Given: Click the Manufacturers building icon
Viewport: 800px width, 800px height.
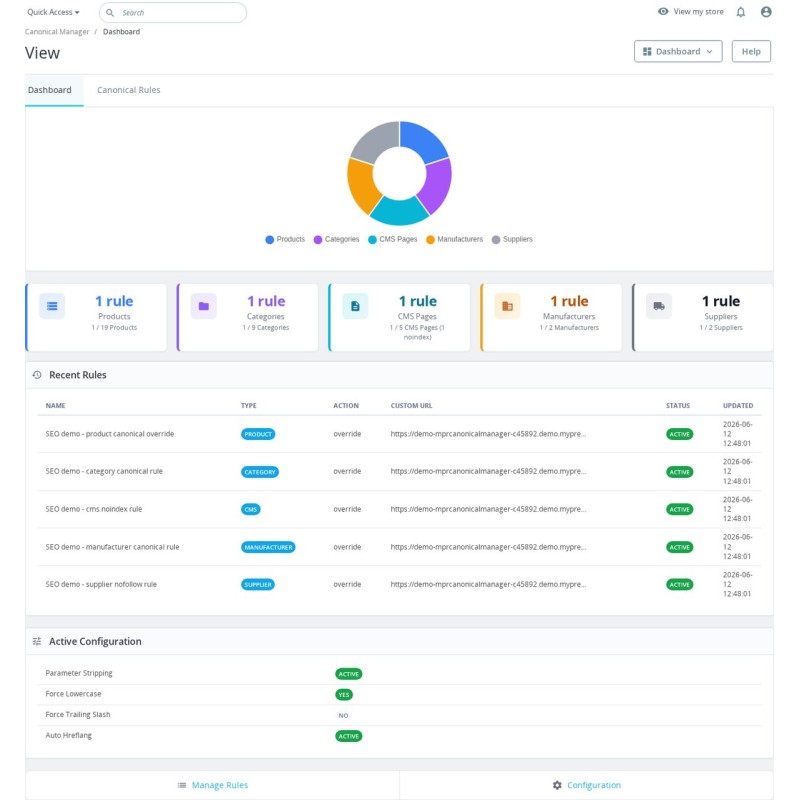Looking at the screenshot, I should click(x=507, y=306).
